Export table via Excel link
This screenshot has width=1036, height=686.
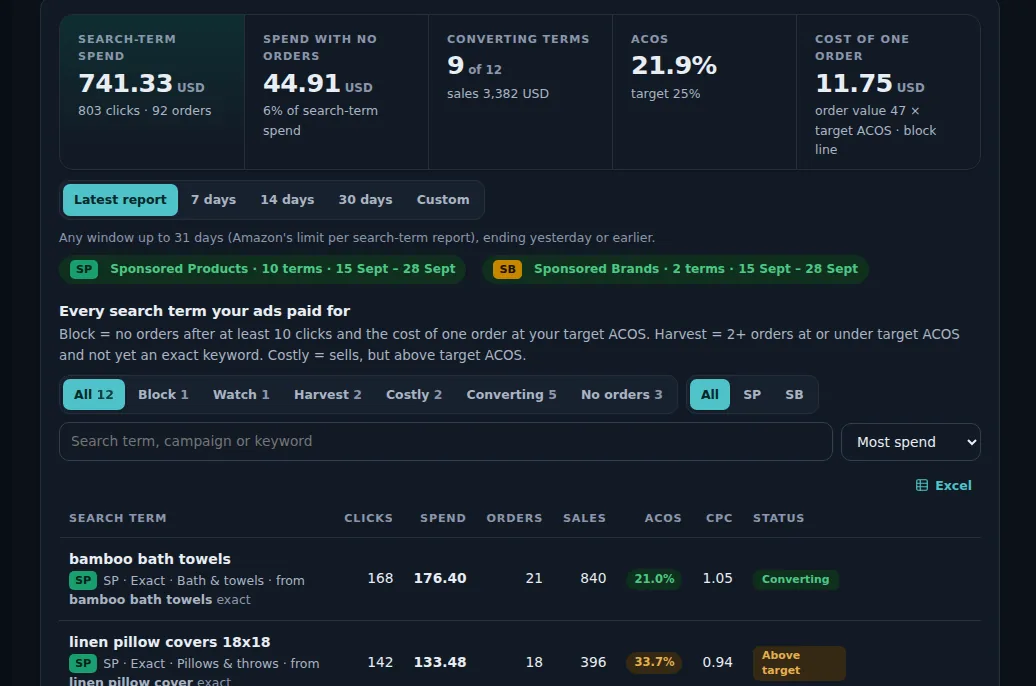(944, 485)
